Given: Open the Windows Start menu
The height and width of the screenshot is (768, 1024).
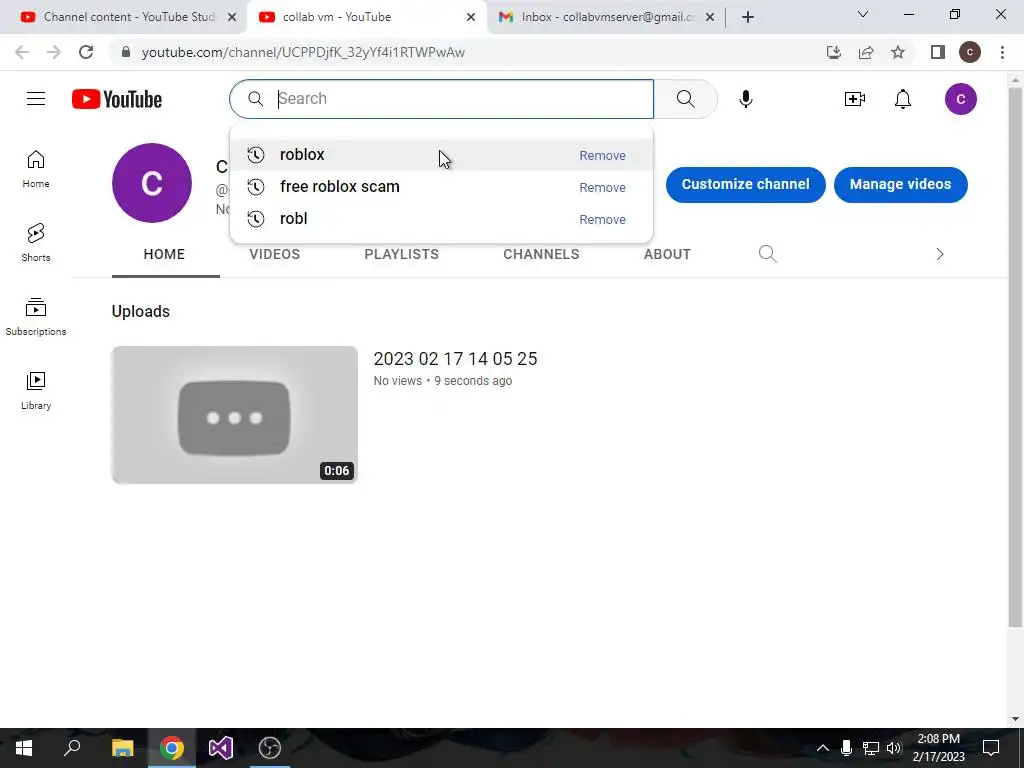Looking at the screenshot, I should pos(24,748).
